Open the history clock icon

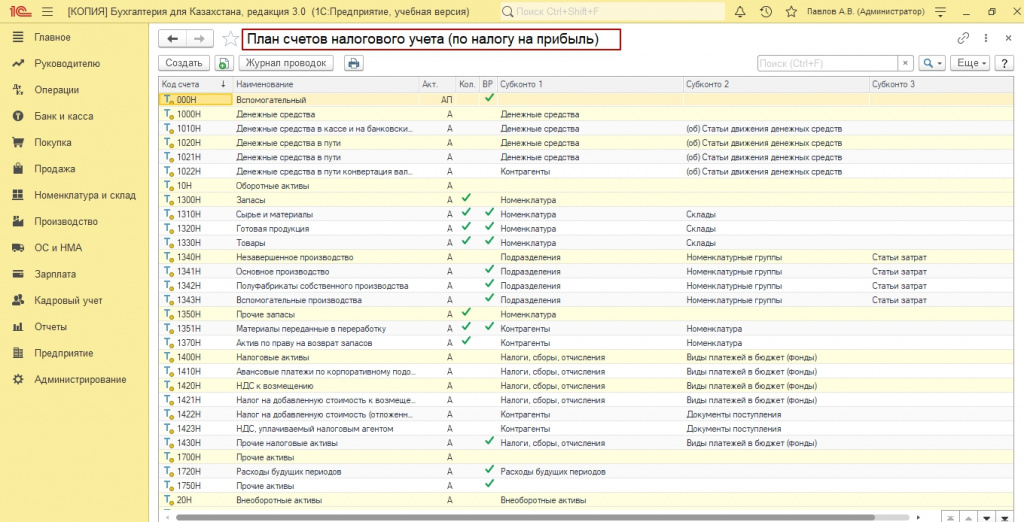(x=766, y=12)
